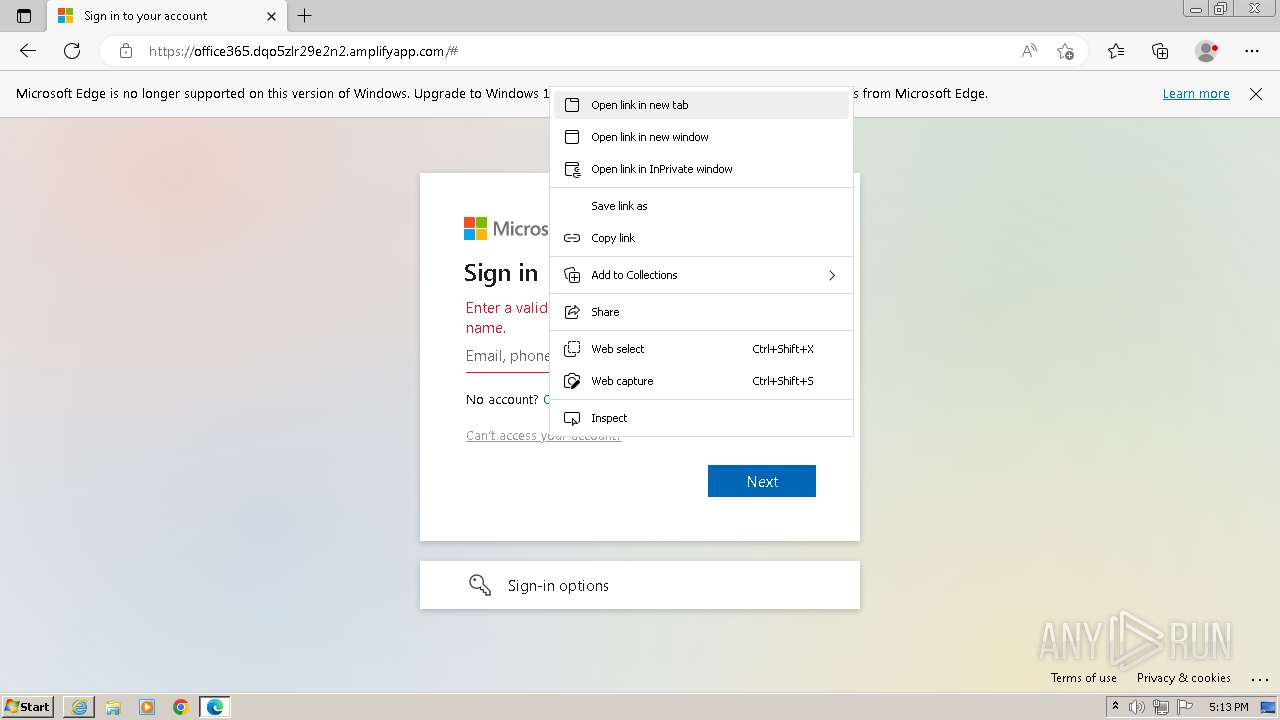Click Can't access your account link
The width and height of the screenshot is (1280, 720).
pos(543,436)
